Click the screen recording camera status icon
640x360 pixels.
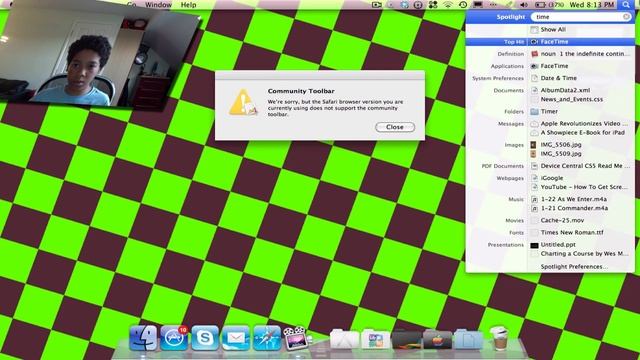click(x=377, y=5)
